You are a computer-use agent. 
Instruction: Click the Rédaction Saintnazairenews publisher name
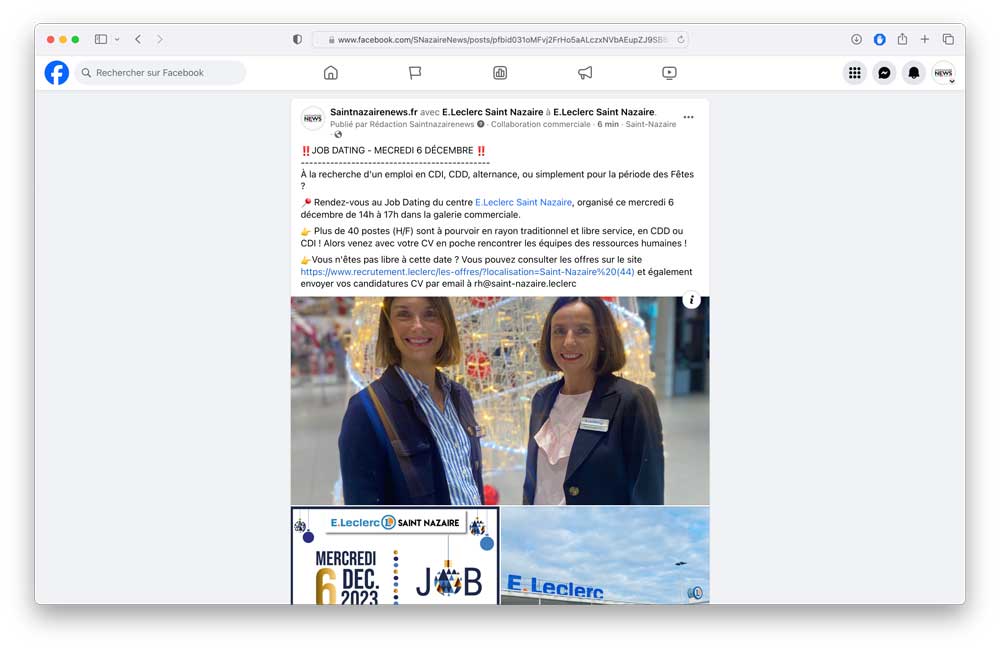[422, 124]
